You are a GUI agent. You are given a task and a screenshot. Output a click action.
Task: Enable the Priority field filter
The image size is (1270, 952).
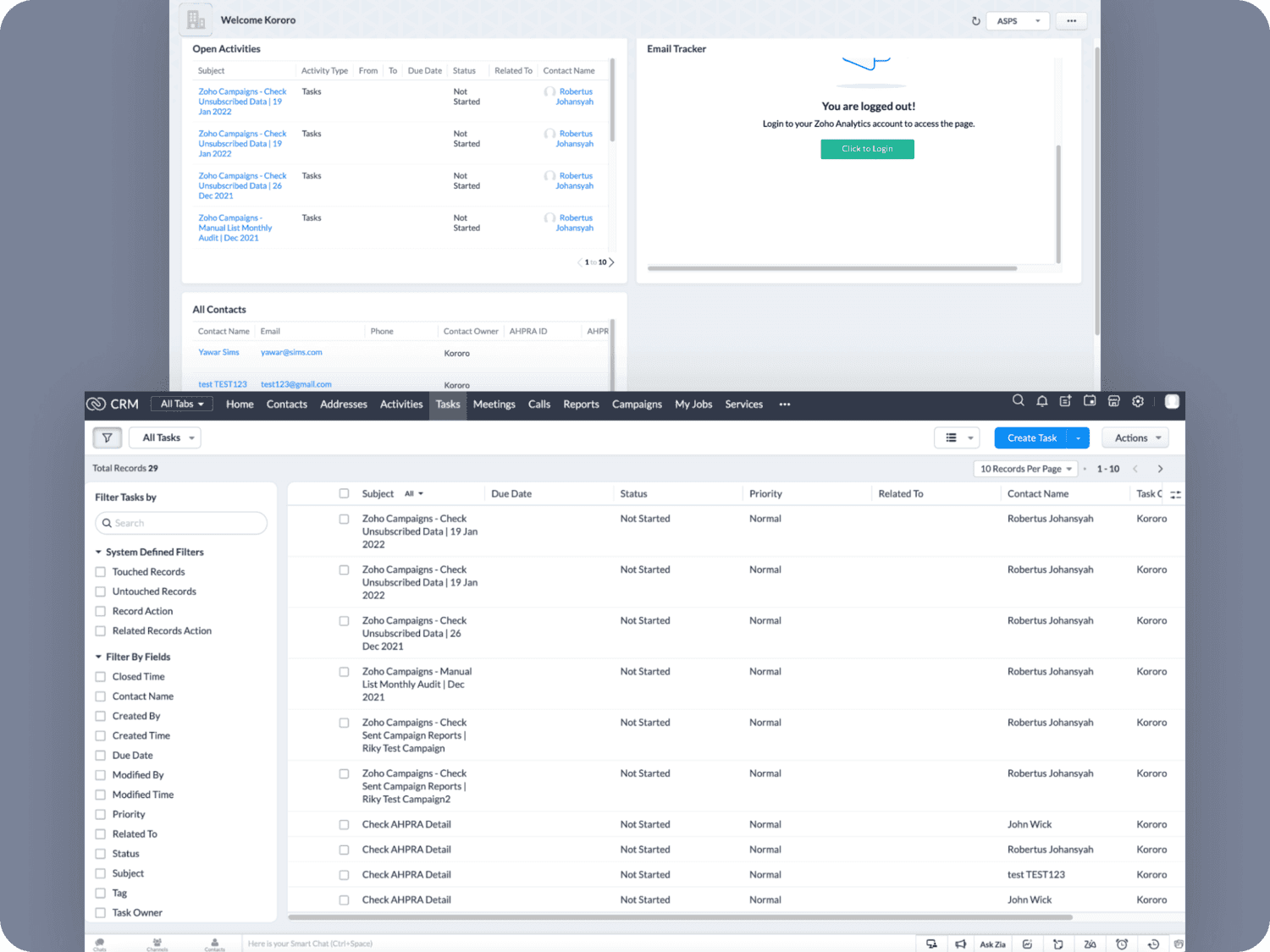click(101, 814)
